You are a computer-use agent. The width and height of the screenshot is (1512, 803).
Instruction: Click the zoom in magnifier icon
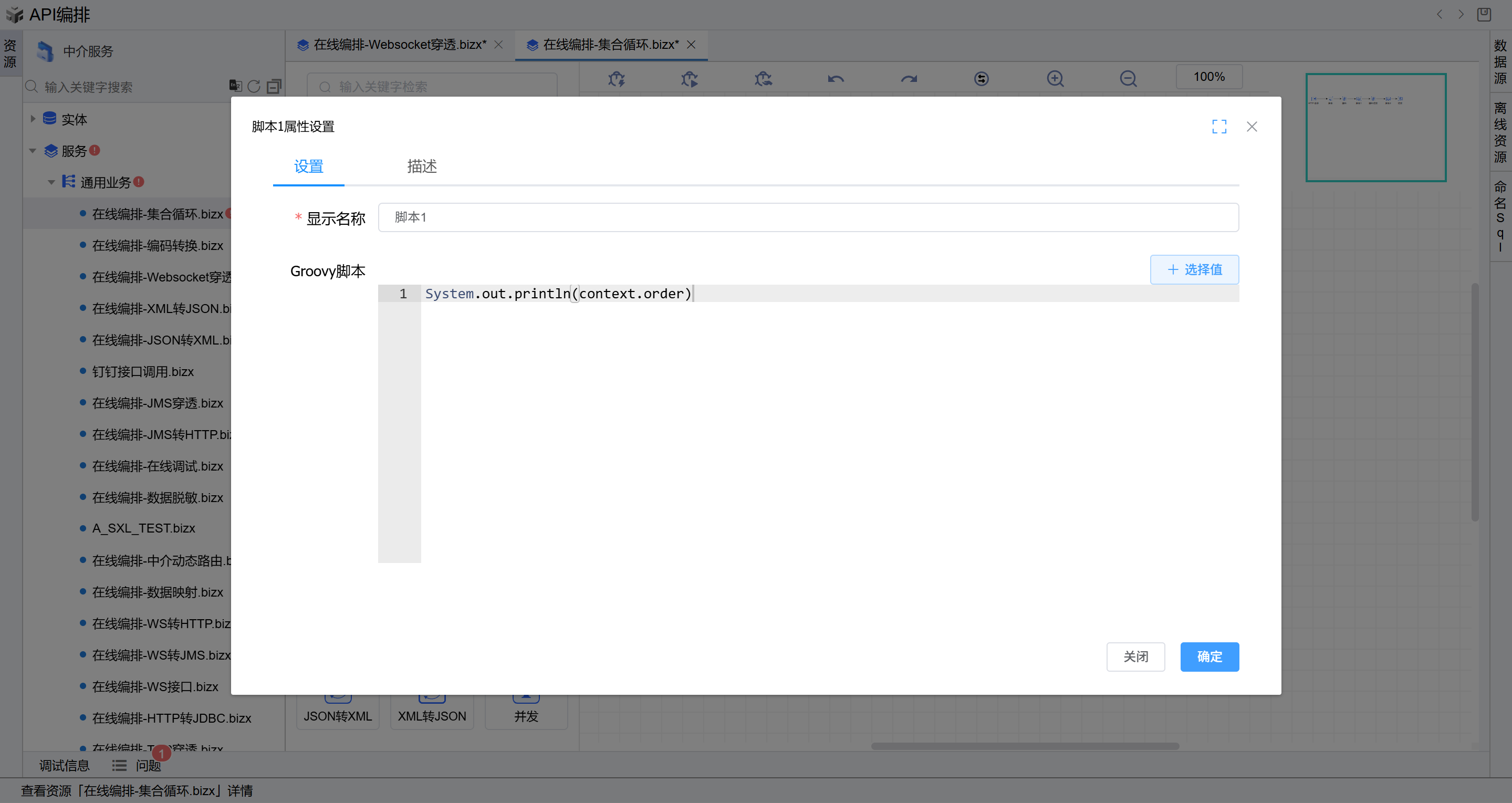tap(1055, 79)
